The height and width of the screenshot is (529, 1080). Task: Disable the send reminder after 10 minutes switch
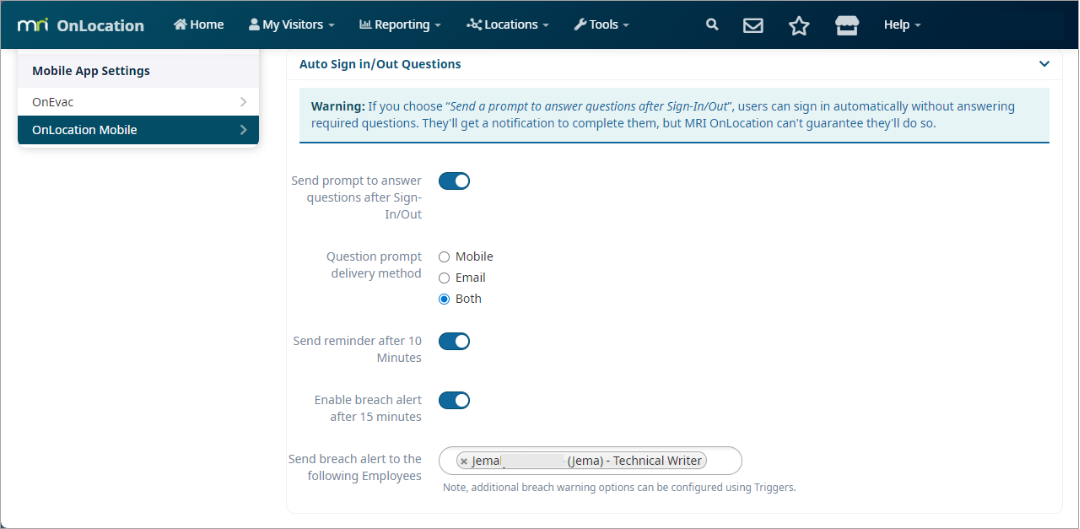(x=454, y=341)
